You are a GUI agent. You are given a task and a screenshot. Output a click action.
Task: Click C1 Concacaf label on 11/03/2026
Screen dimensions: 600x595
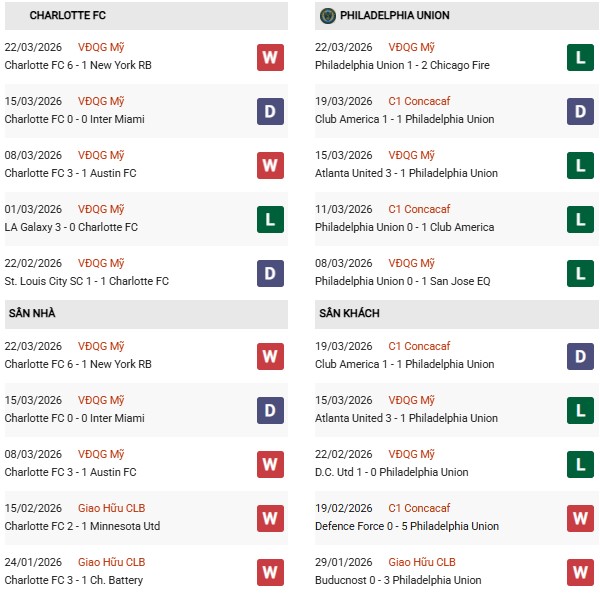pyautogui.click(x=421, y=209)
